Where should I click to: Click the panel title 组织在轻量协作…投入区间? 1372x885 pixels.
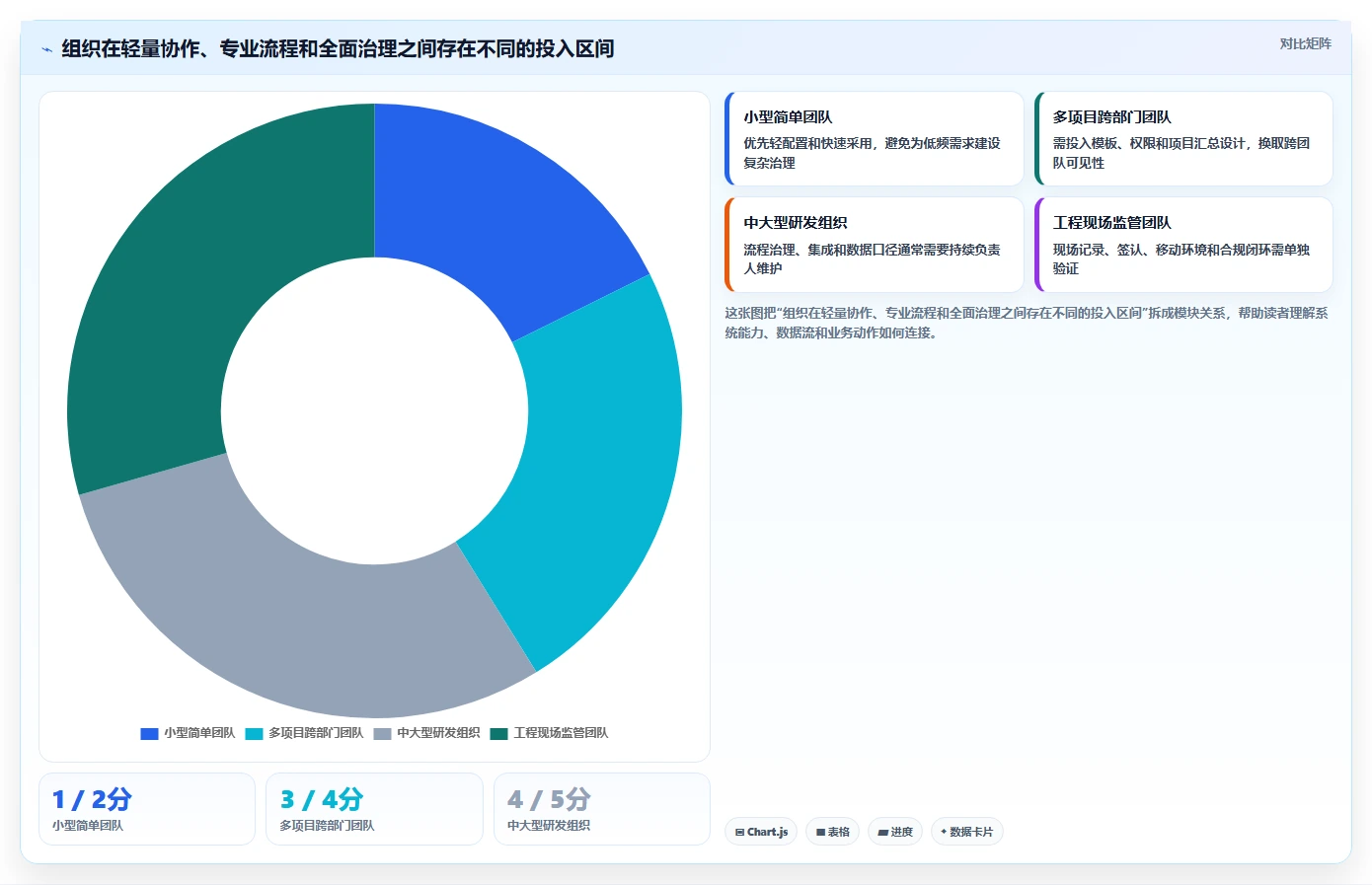(x=338, y=48)
